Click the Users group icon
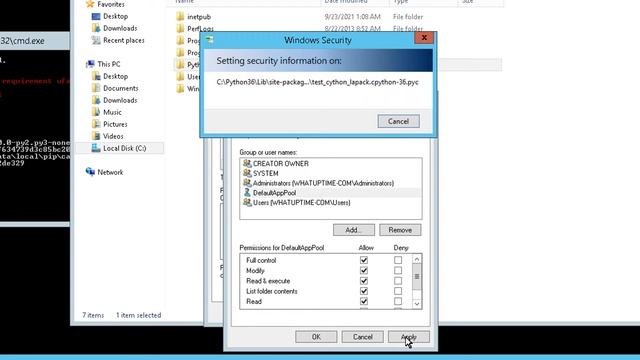The width and height of the screenshot is (640, 360). click(247, 202)
